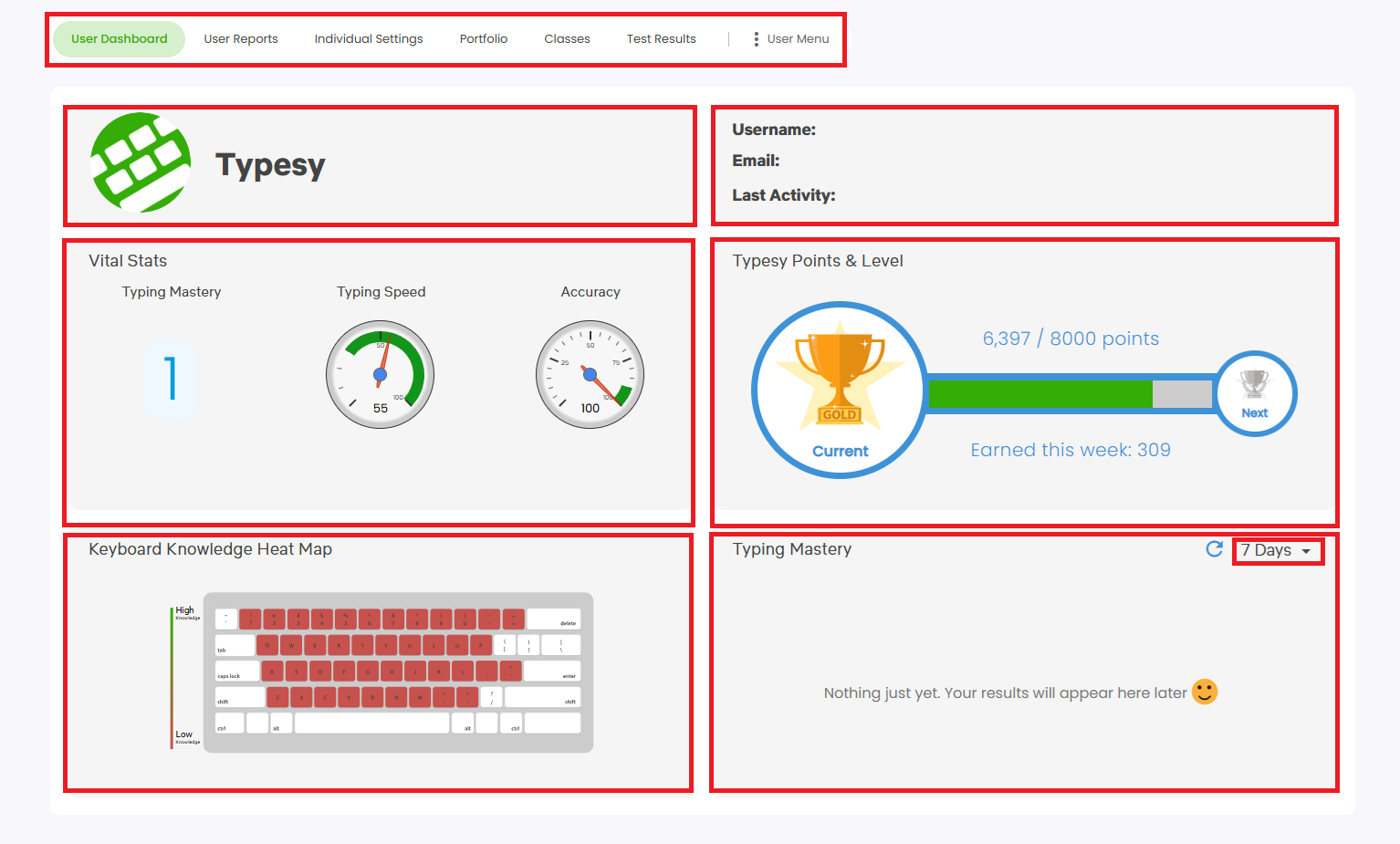
Task: Click the enter key on heat map keyboard
Action: [x=552, y=672]
